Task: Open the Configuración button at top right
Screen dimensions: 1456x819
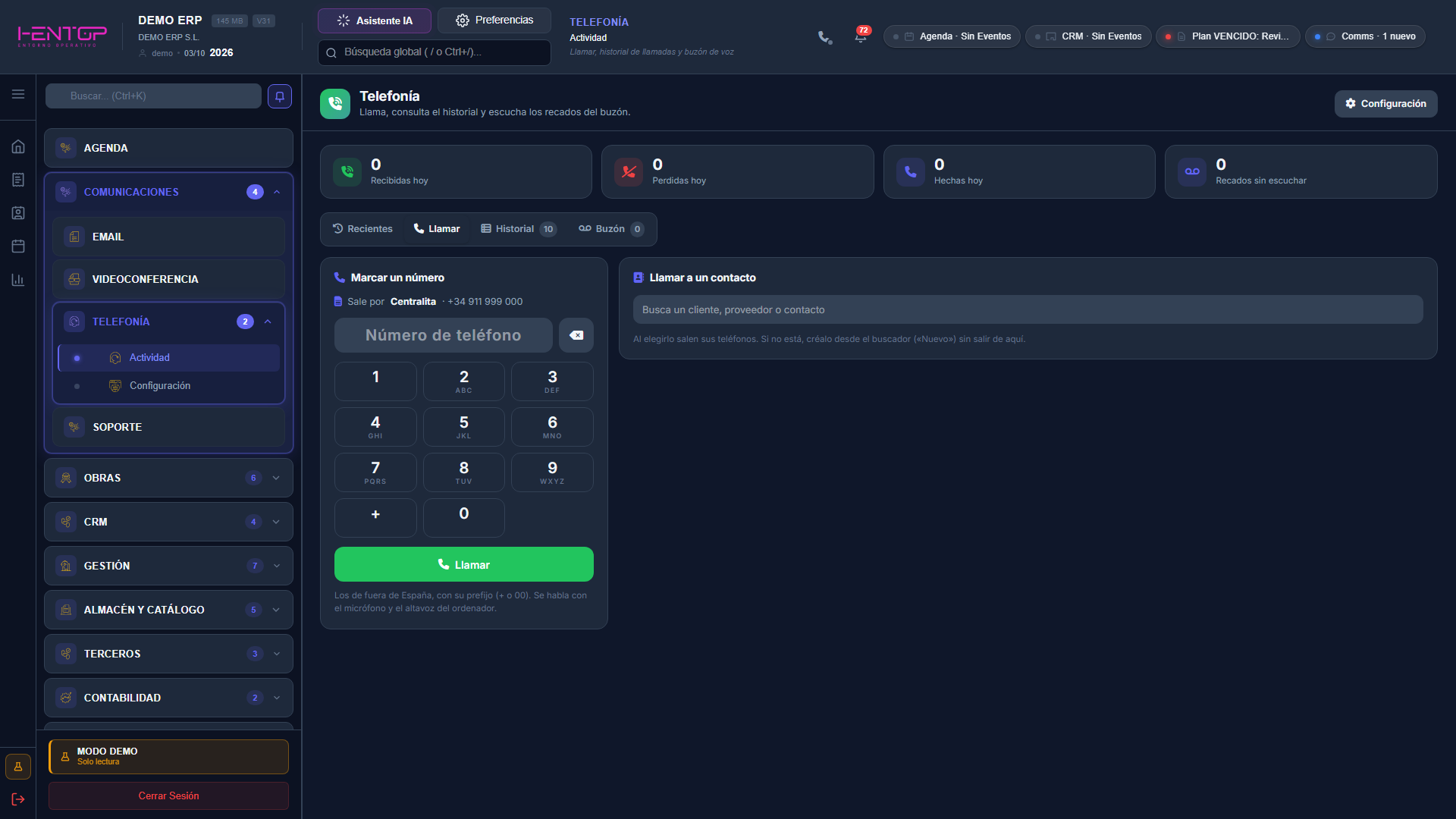Action: point(1385,104)
